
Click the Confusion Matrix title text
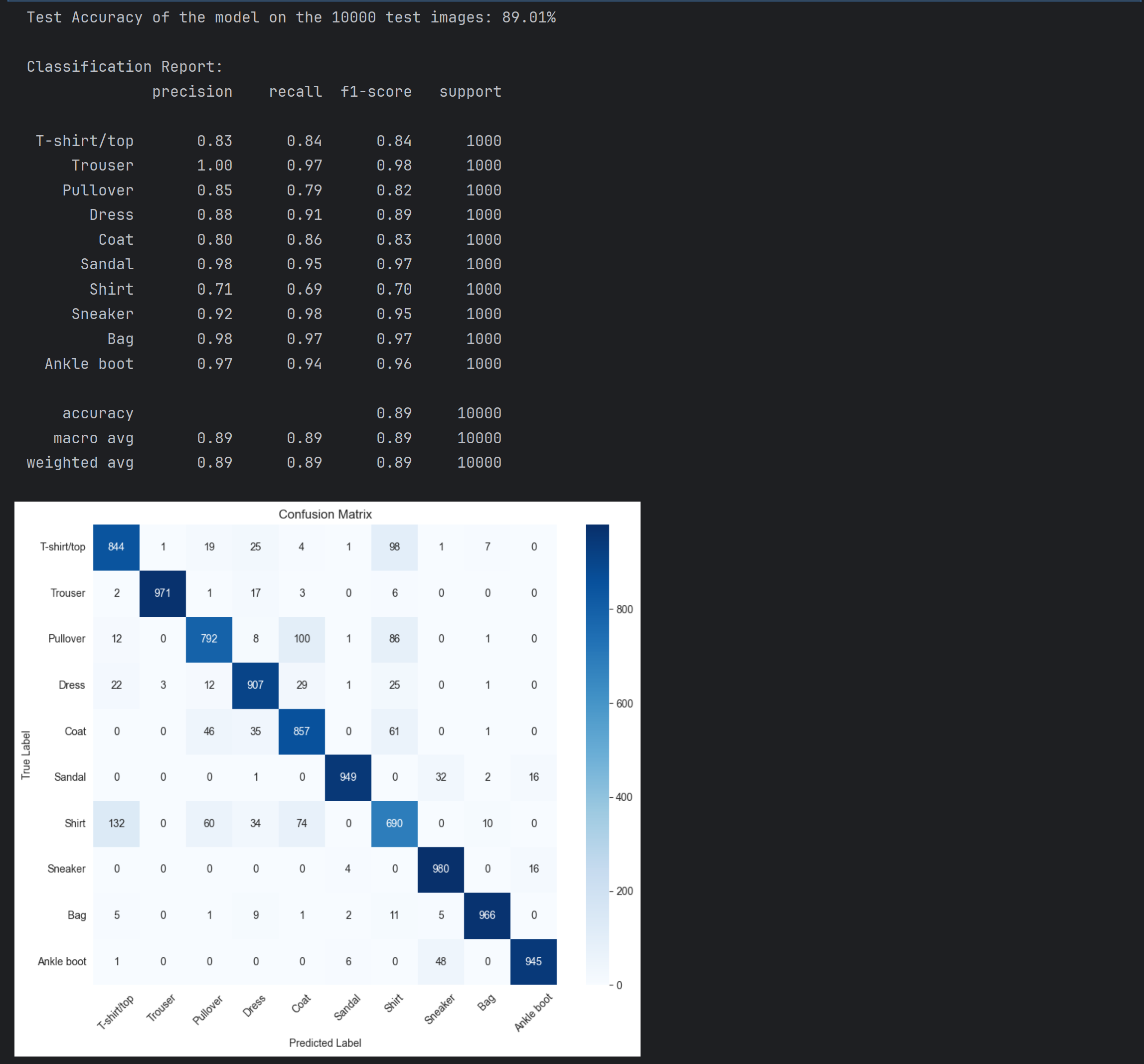tap(325, 514)
